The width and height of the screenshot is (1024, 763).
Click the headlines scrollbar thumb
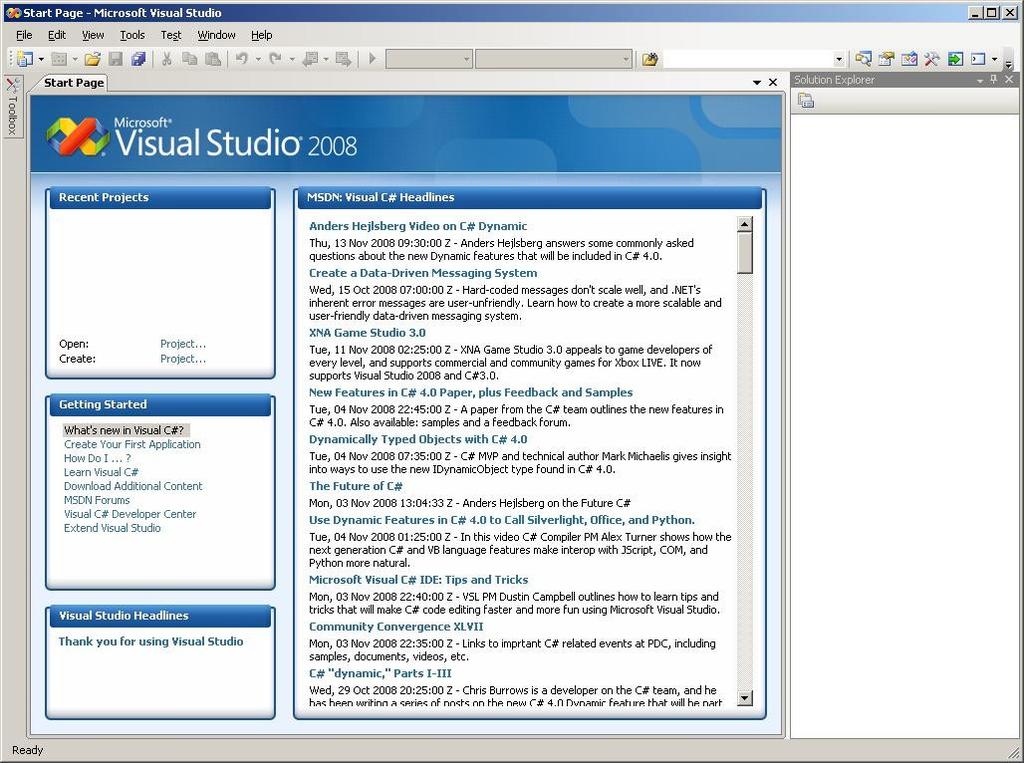[x=744, y=253]
